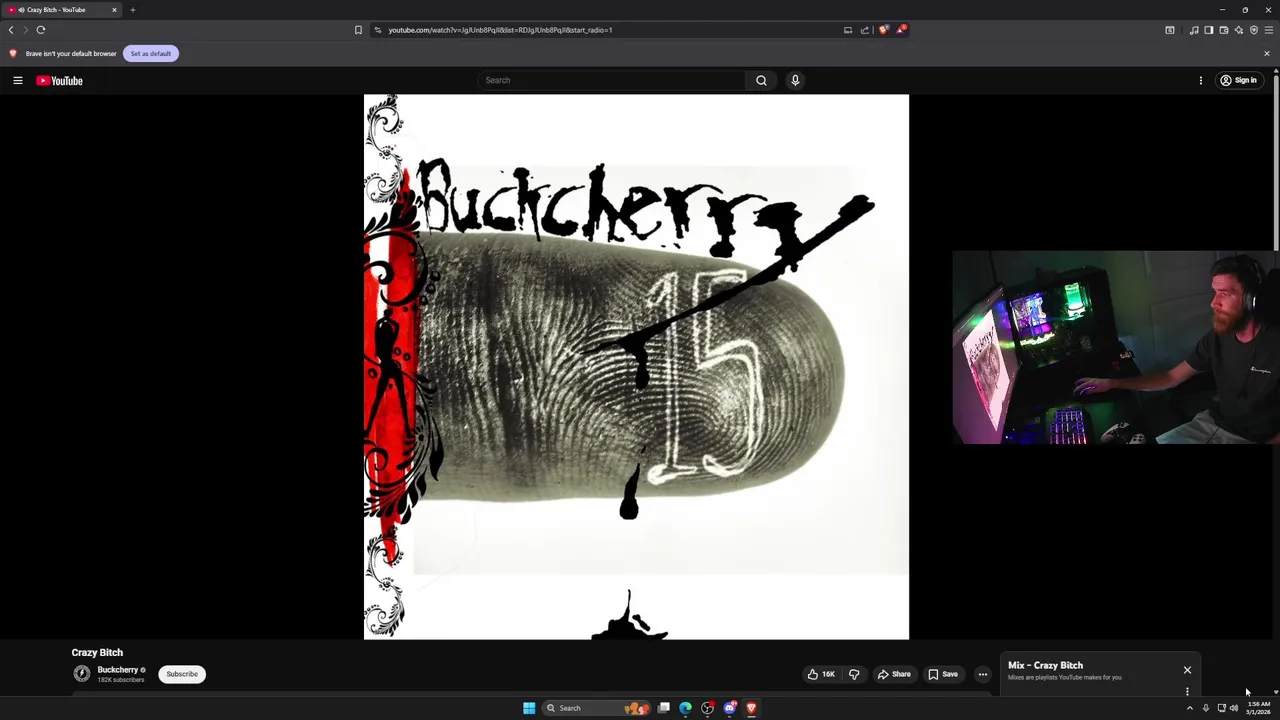The width and height of the screenshot is (1280, 720).
Task: Subscribe to the Buckcherry channel
Action: [182, 674]
